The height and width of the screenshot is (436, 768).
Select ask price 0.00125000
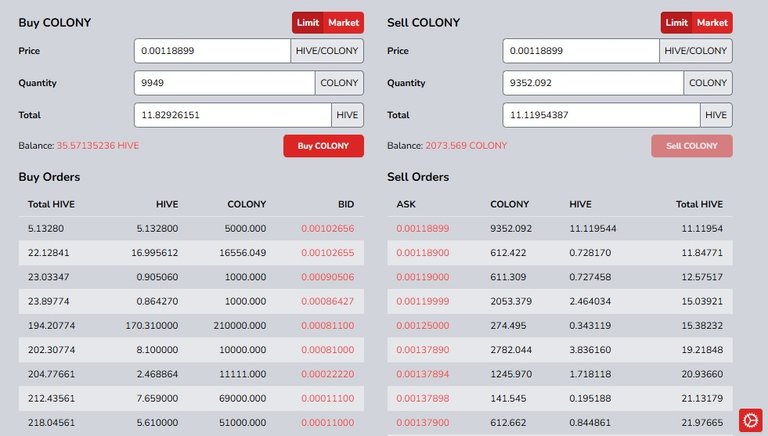click(x=423, y=324)
